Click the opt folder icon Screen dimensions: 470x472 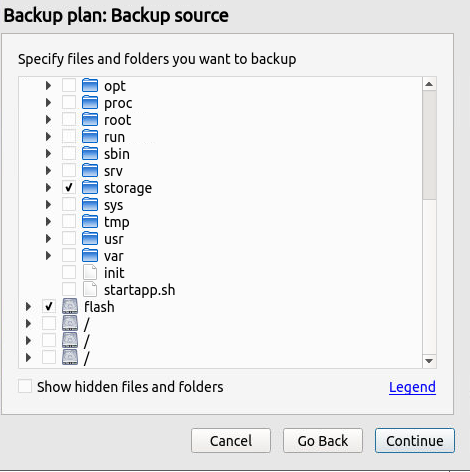[x=90, y=86]
